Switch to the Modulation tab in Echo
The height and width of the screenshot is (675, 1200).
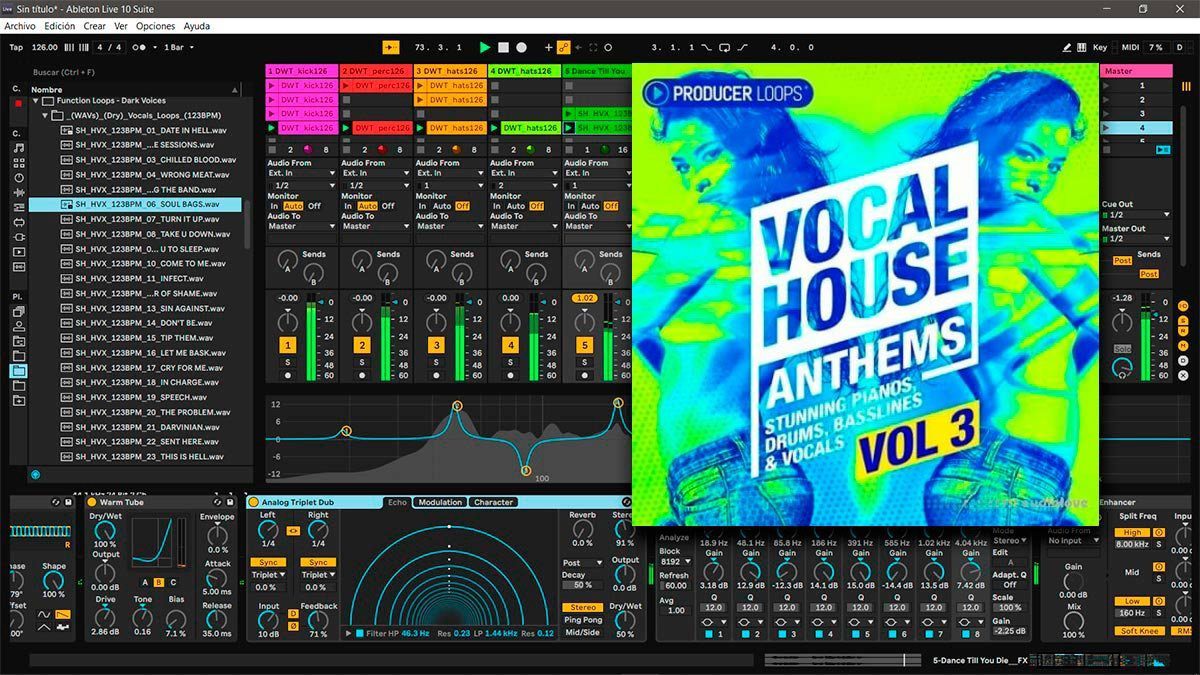pos(440,502)
